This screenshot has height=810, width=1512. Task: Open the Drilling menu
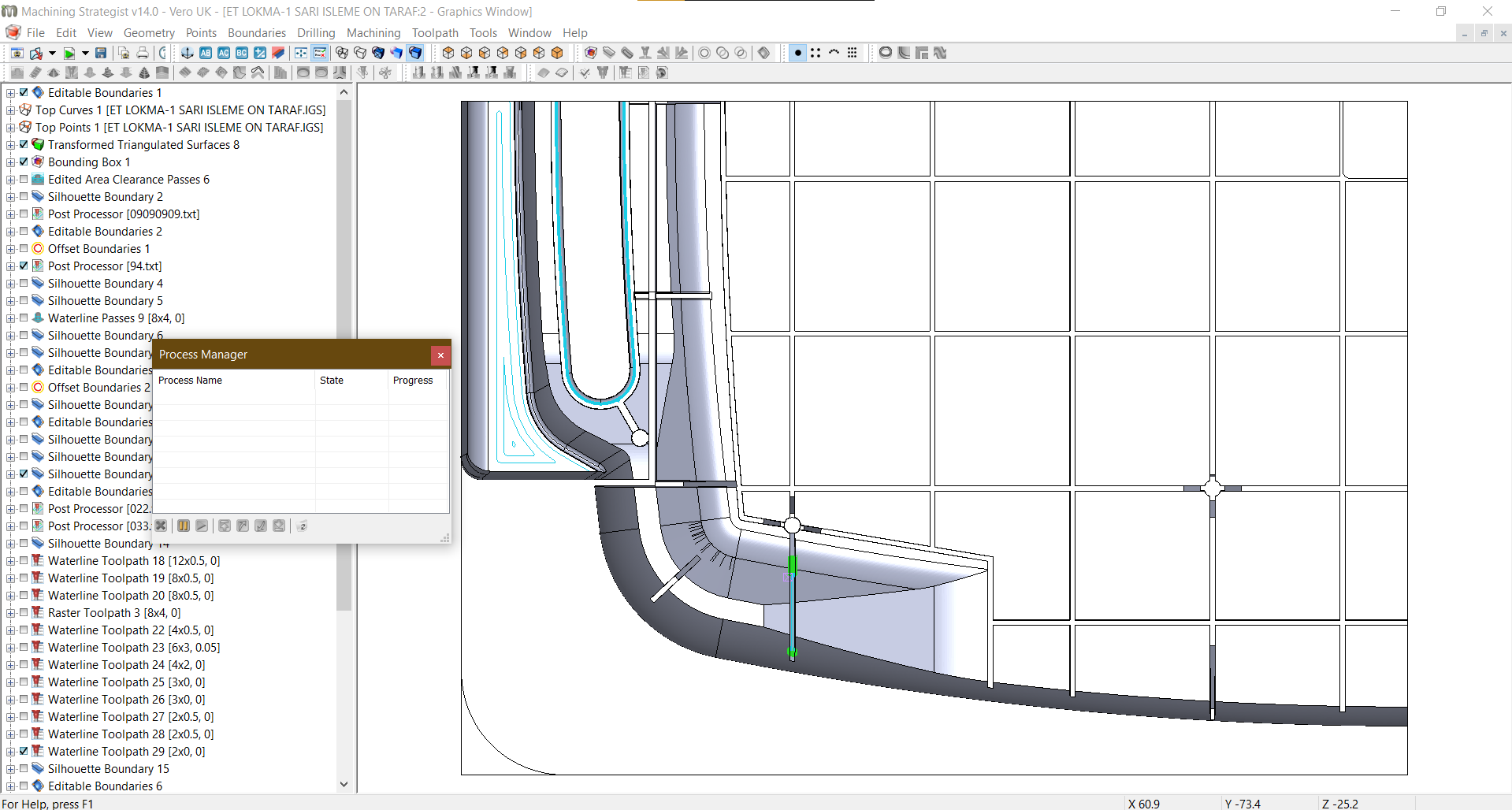(316, 32)
